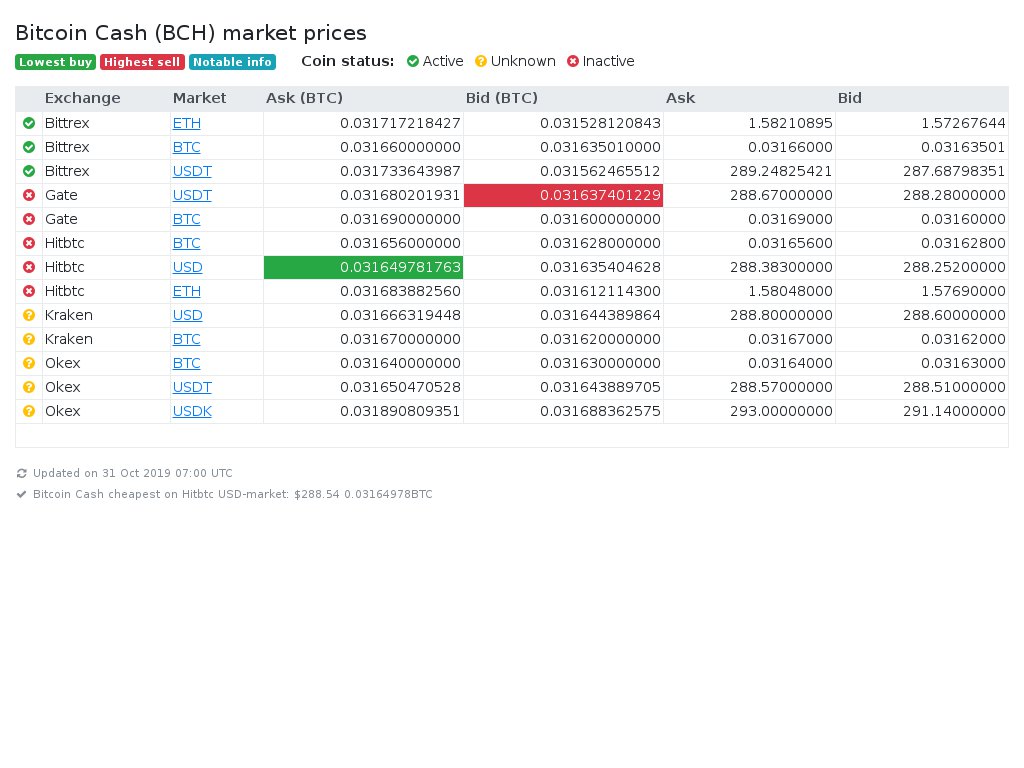Click bid price 1.57690000

tap(963, 291)
